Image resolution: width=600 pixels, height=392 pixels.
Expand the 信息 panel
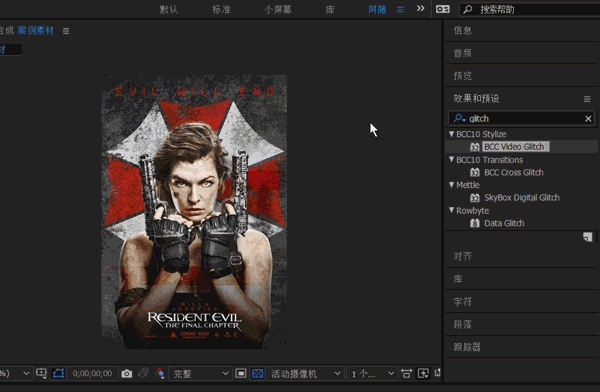[463, 30]
